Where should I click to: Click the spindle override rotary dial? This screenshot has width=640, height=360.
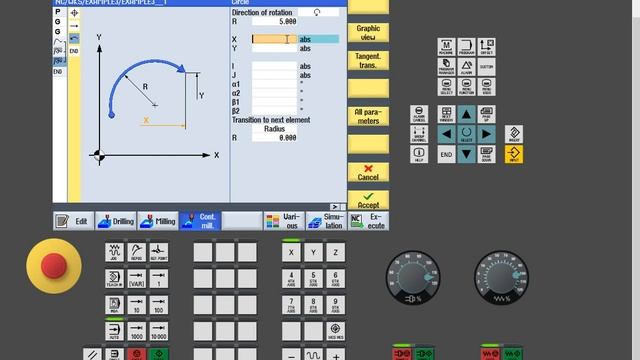click(x=413, y=278)
